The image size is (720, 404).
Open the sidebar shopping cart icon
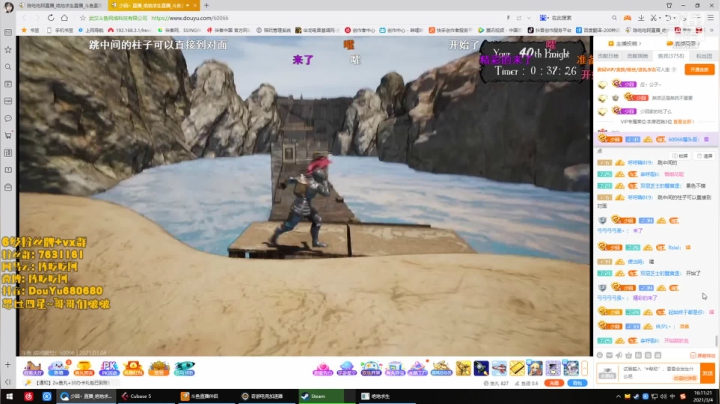(x=8, y=135)
